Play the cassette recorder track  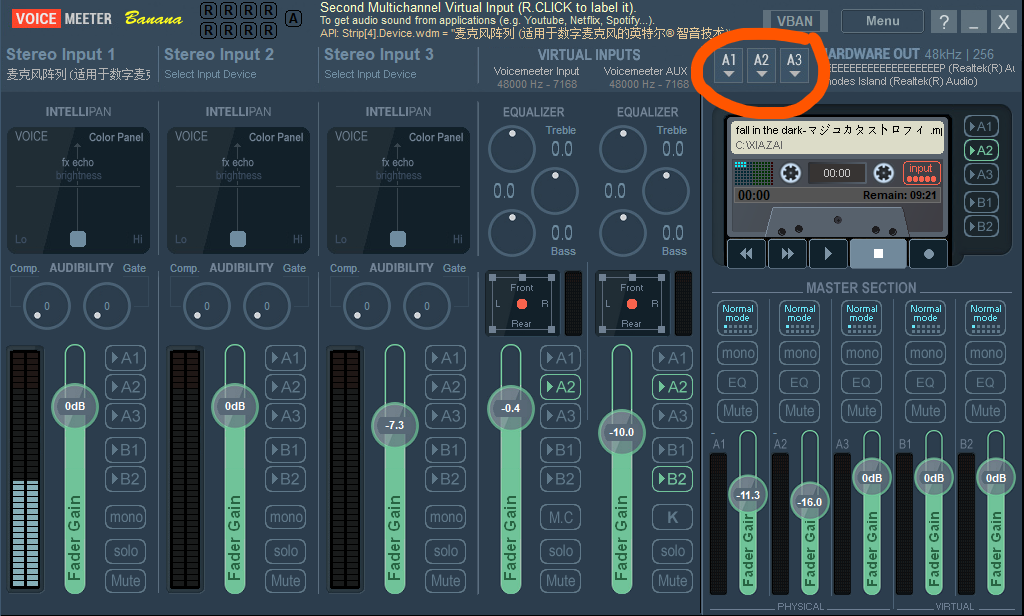[x=828, y=253]
